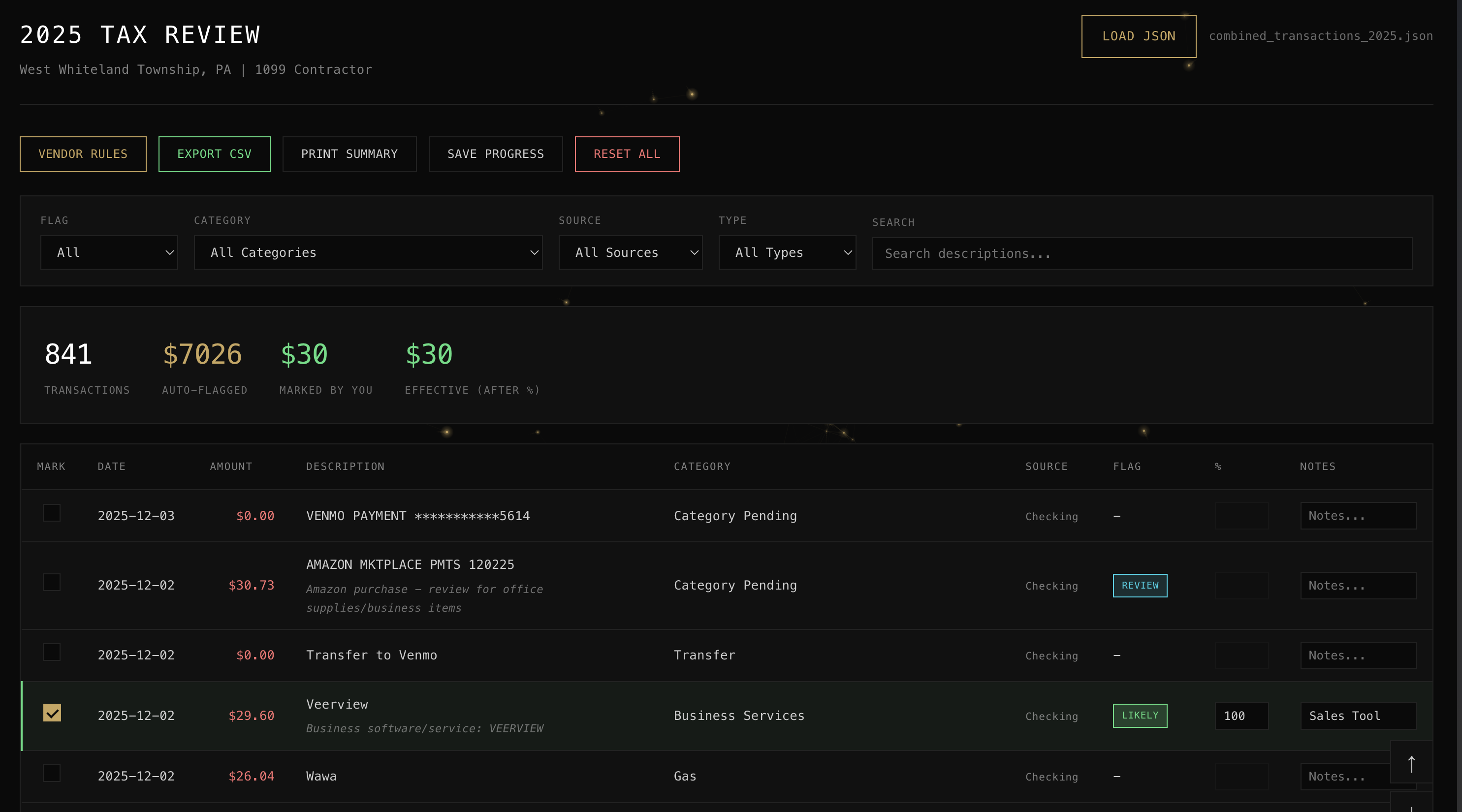Toggle the LIKELY flag on the Veerview row
Screen dimensions: 1462x812
[1140, 716]
